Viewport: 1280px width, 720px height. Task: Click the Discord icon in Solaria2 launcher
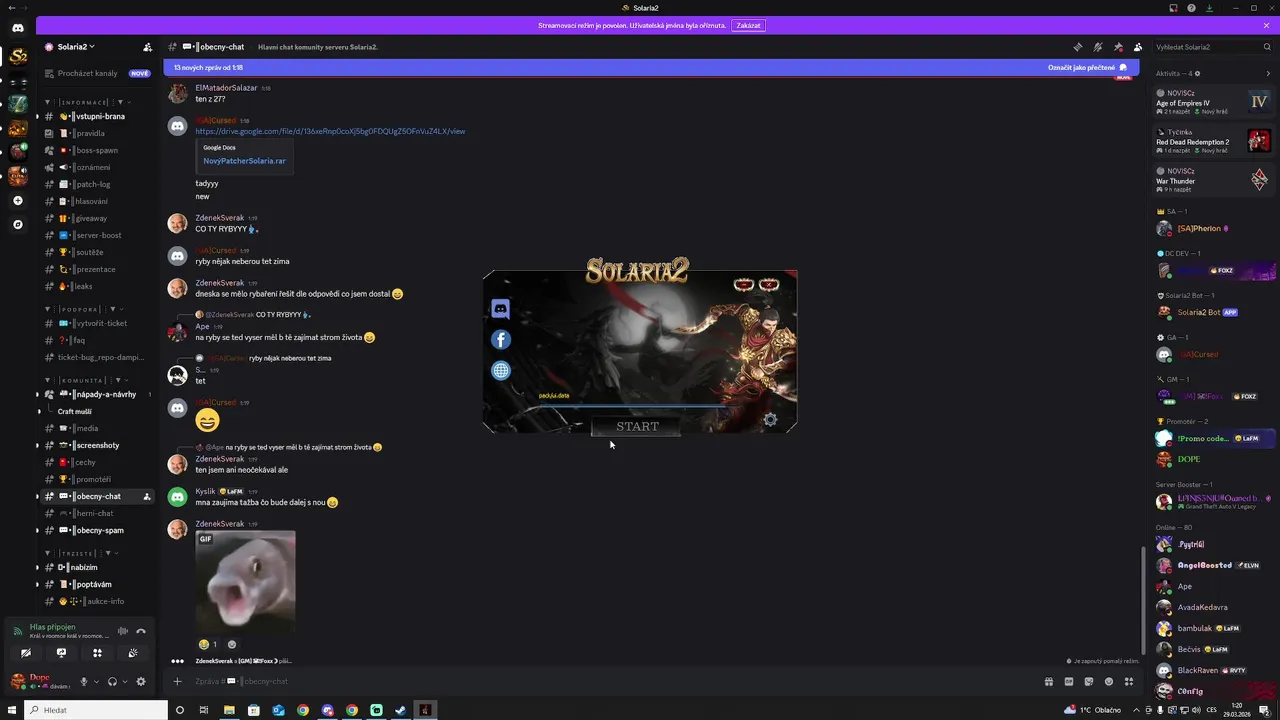coord(501,310)
